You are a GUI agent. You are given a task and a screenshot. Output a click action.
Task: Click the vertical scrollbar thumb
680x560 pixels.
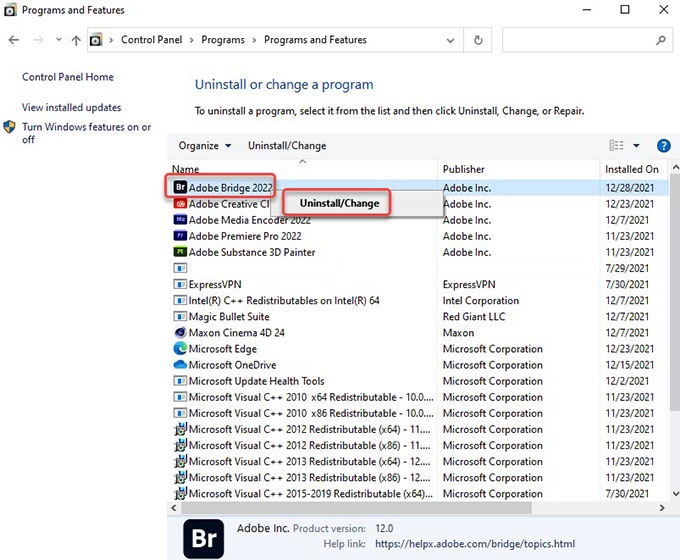(675, 291)
